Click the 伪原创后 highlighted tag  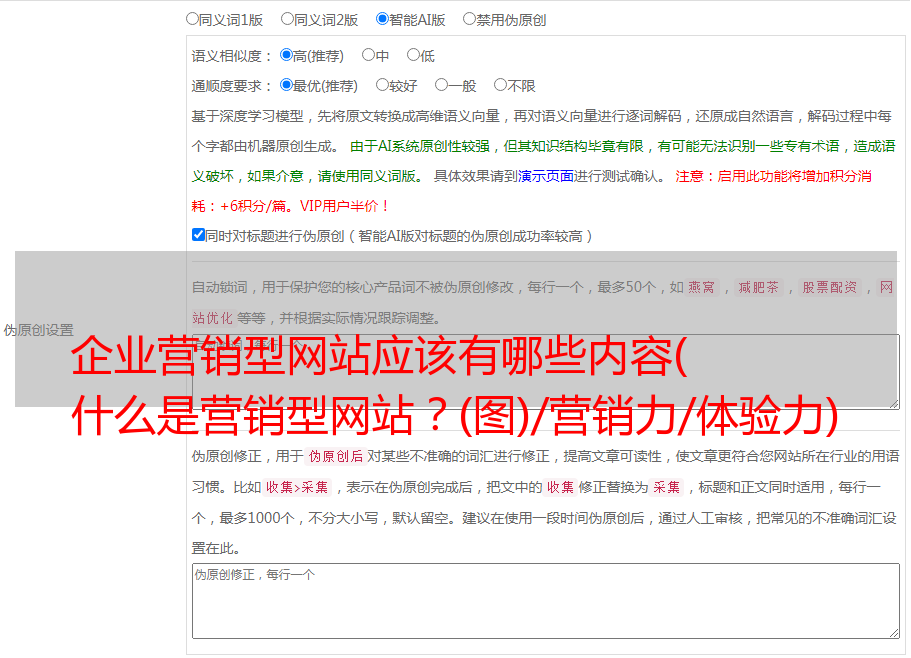336,456
